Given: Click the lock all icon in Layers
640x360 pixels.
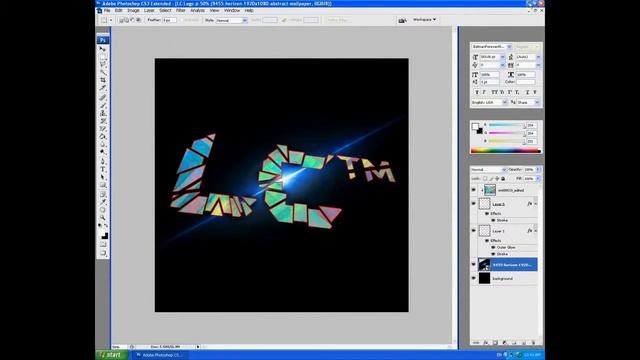Looking at the screenshot, I should point(503,178).
